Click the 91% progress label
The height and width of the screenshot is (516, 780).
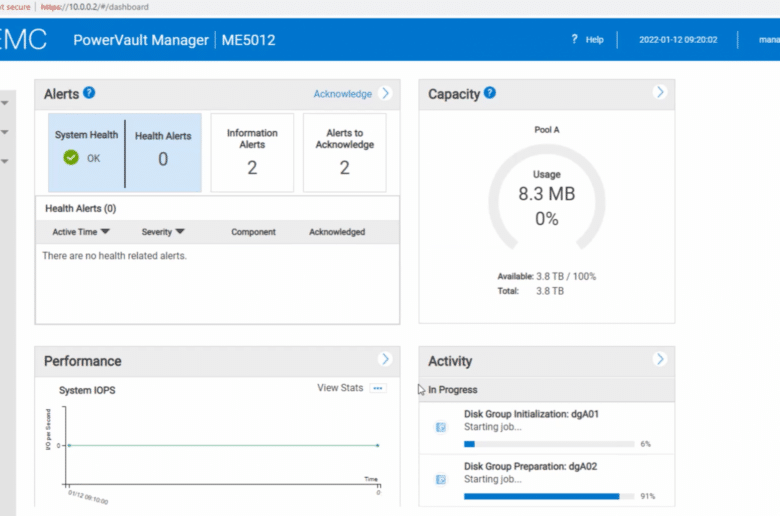click(x=648, y=496)
